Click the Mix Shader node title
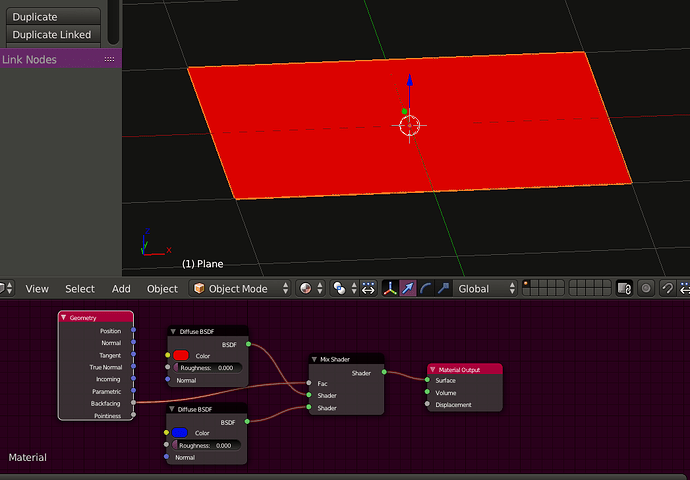This screenshot has height=480, width=690. point(335,359)
